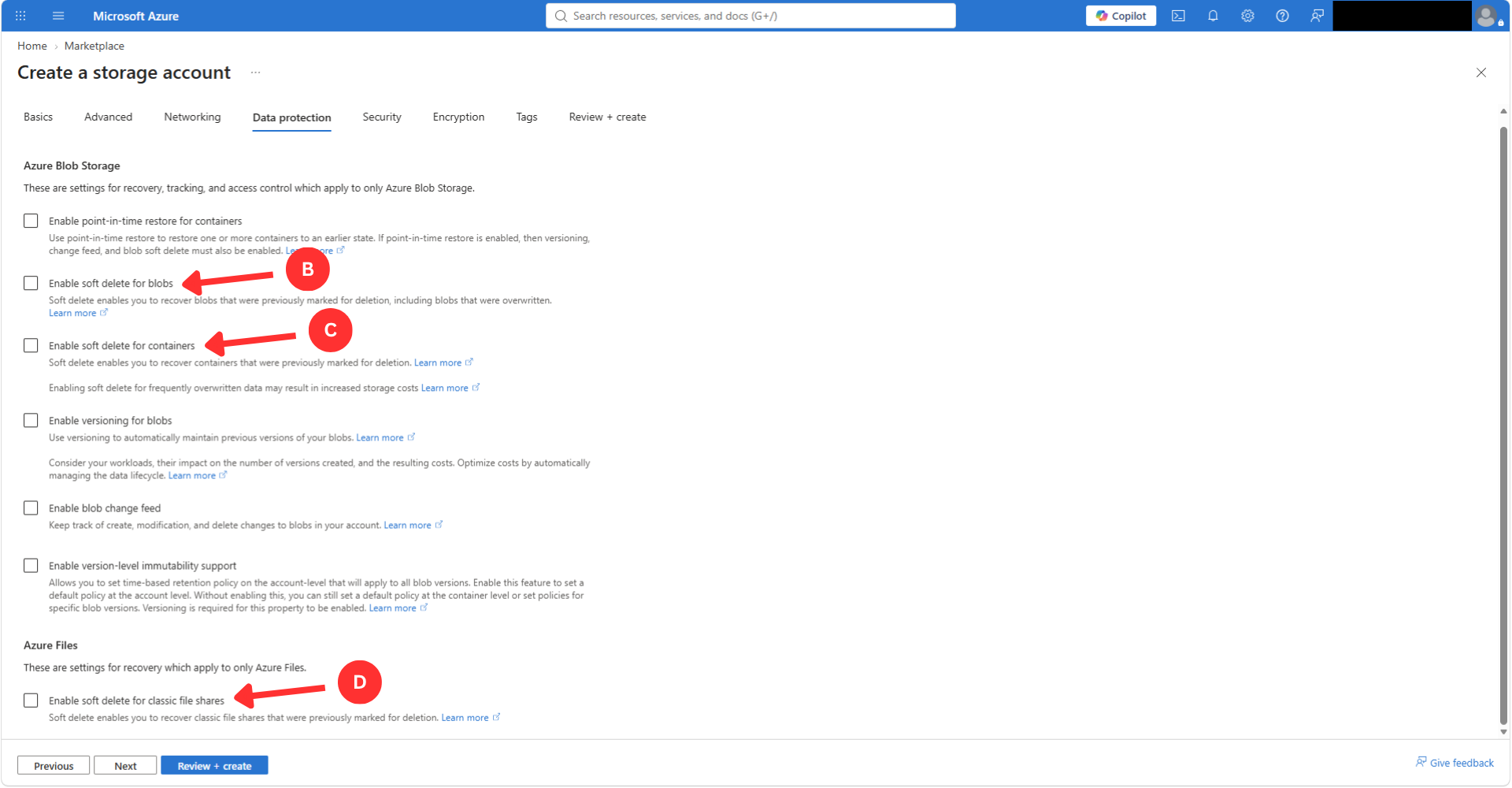This screenshot has height=788, width=1512.
Task: Open the user account avatar
Action: (1487, 16)
